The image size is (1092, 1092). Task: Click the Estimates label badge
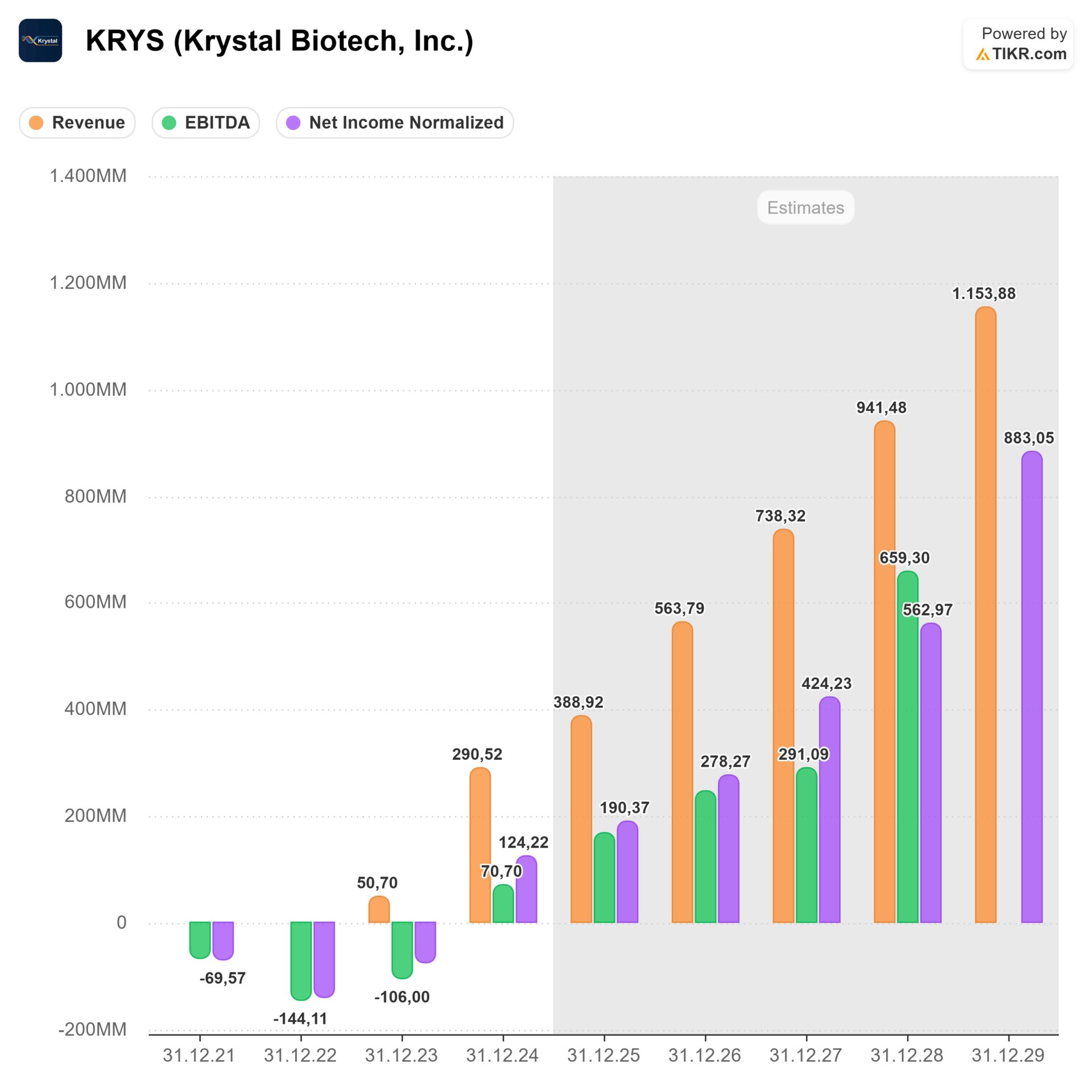point(805,208)
